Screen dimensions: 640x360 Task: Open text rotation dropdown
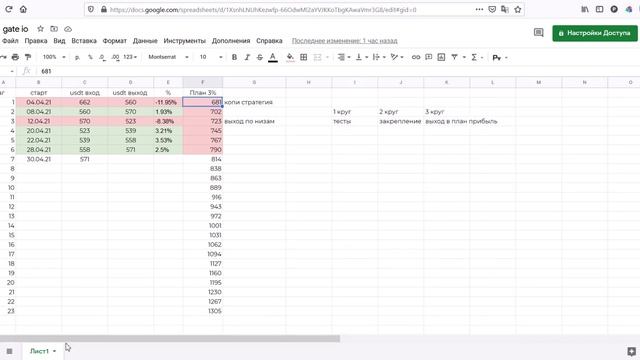pos(397,57)
